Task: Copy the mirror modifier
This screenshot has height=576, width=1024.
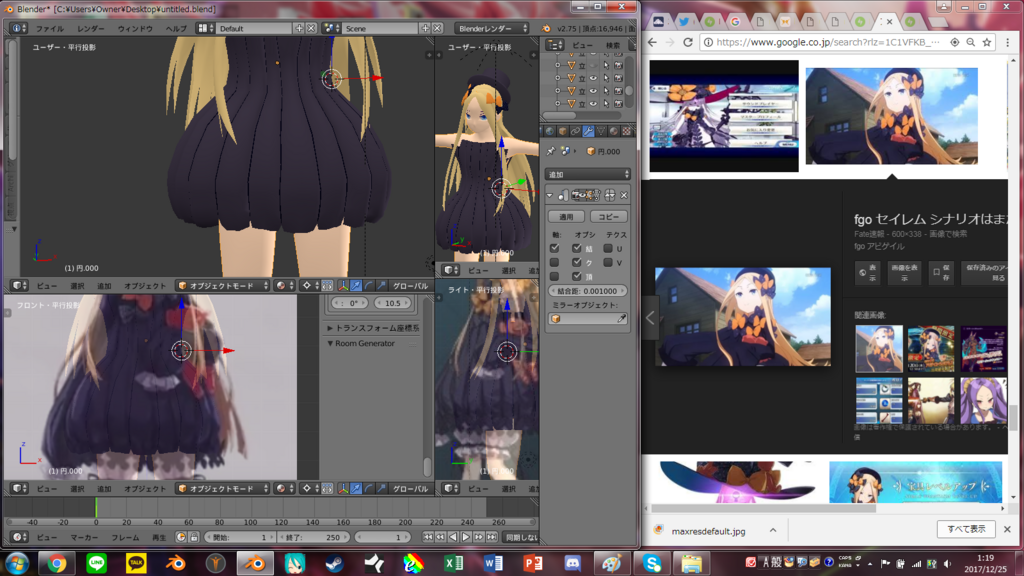Action: pos(609,216)
